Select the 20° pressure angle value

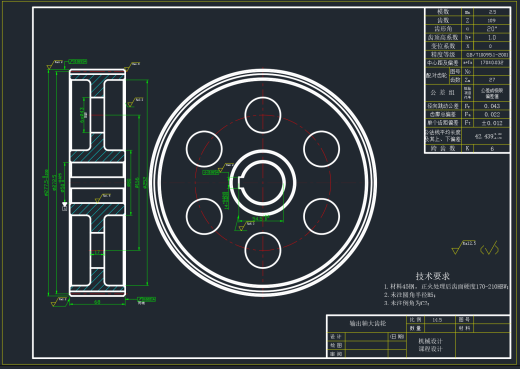click(492, 29)
